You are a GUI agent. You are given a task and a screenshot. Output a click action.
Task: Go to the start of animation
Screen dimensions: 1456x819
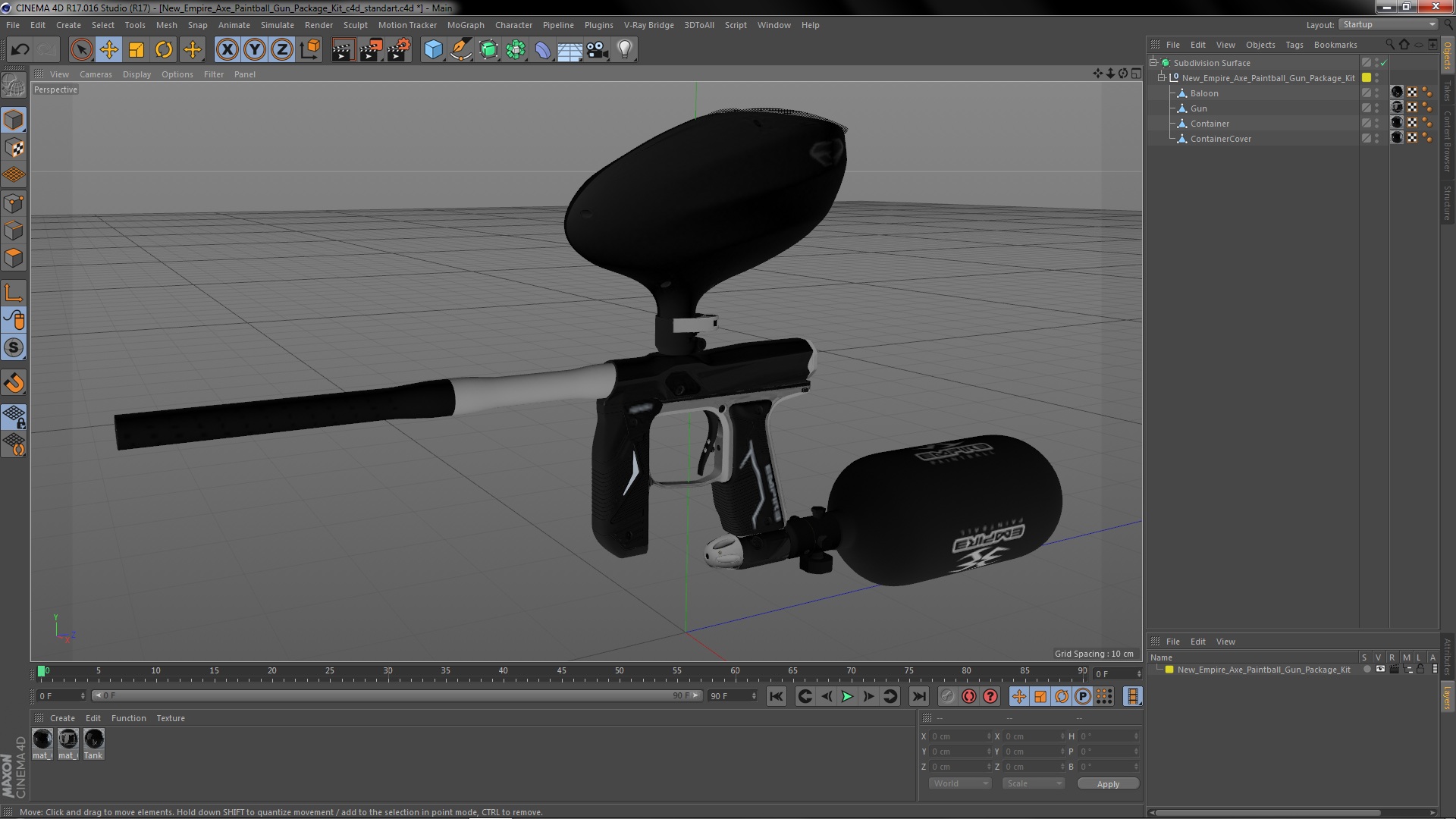coord(776,696)
